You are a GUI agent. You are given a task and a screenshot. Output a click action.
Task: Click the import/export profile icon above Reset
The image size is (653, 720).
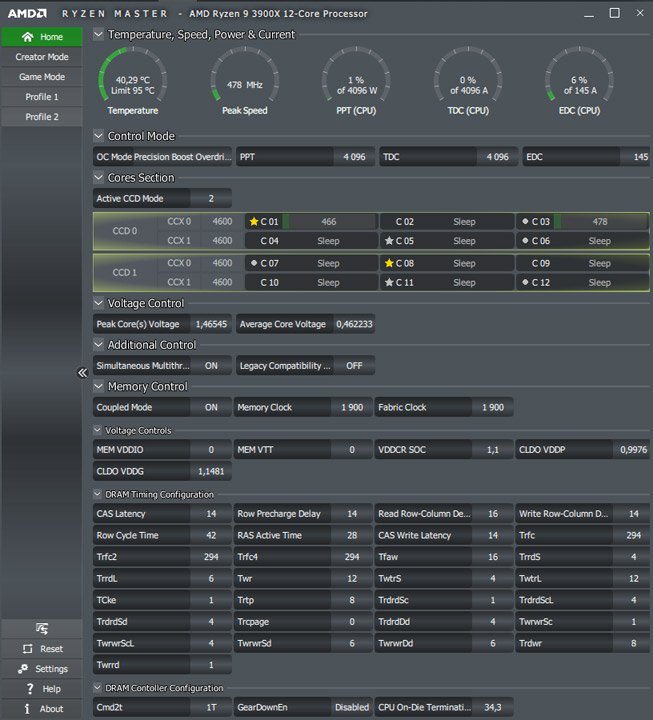[x=42, y=628]
